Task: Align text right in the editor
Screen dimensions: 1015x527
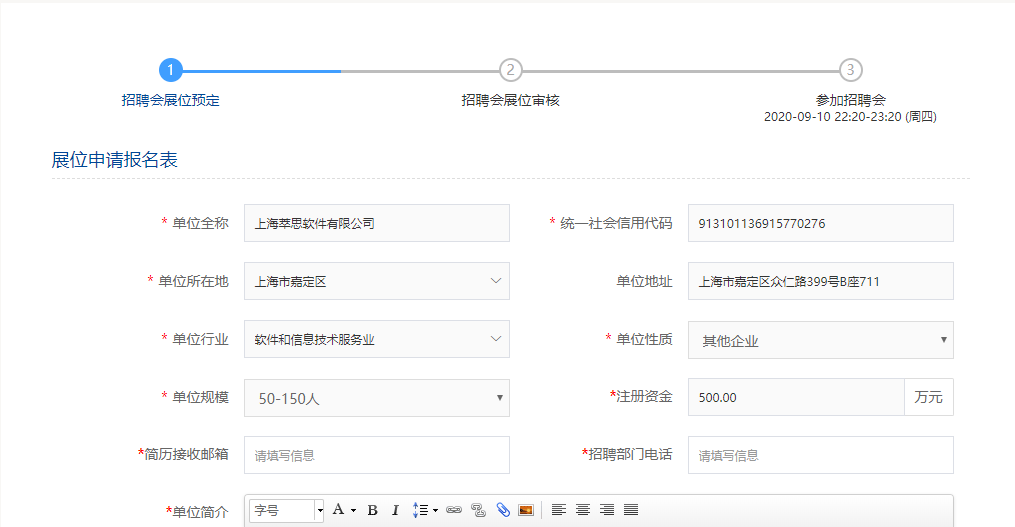Action: tap(607, 510)
